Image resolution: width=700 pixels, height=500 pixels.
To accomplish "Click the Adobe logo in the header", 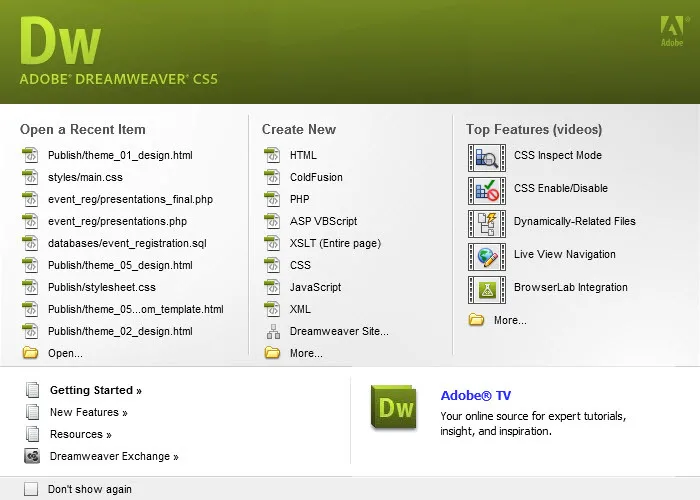I will pos(672,31).
